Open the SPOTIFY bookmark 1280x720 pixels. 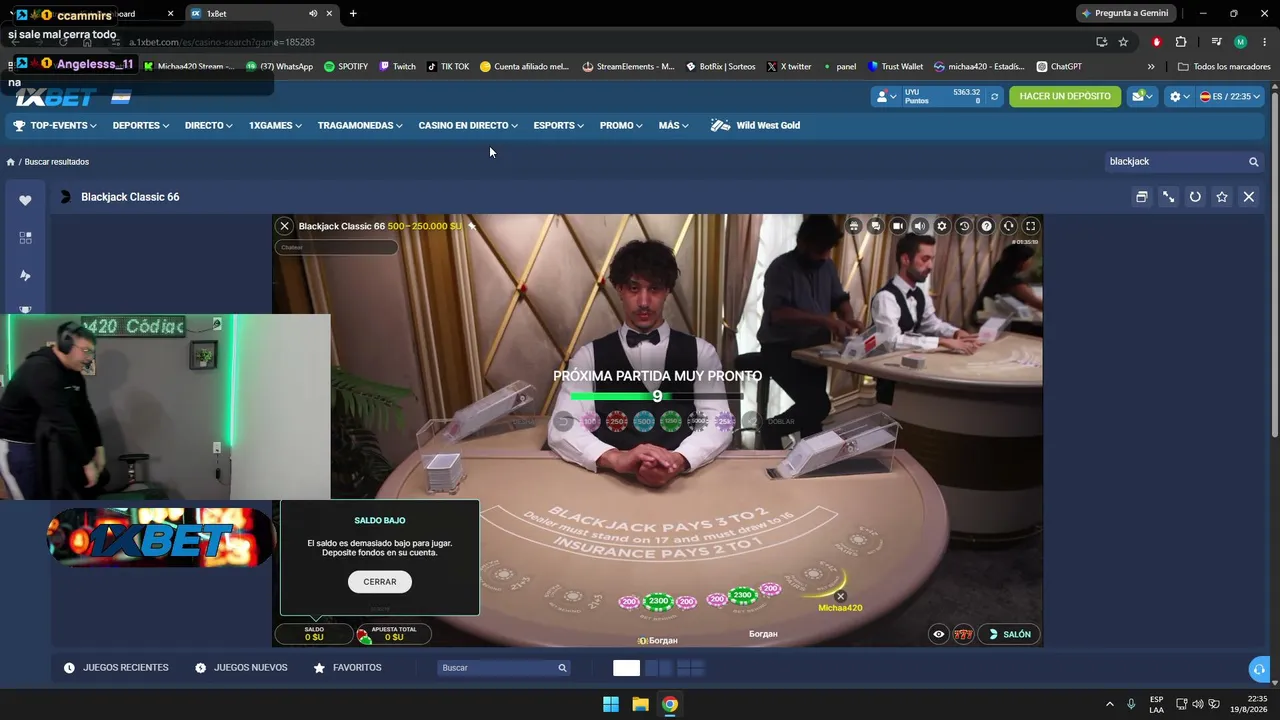[x=346, y=67]
